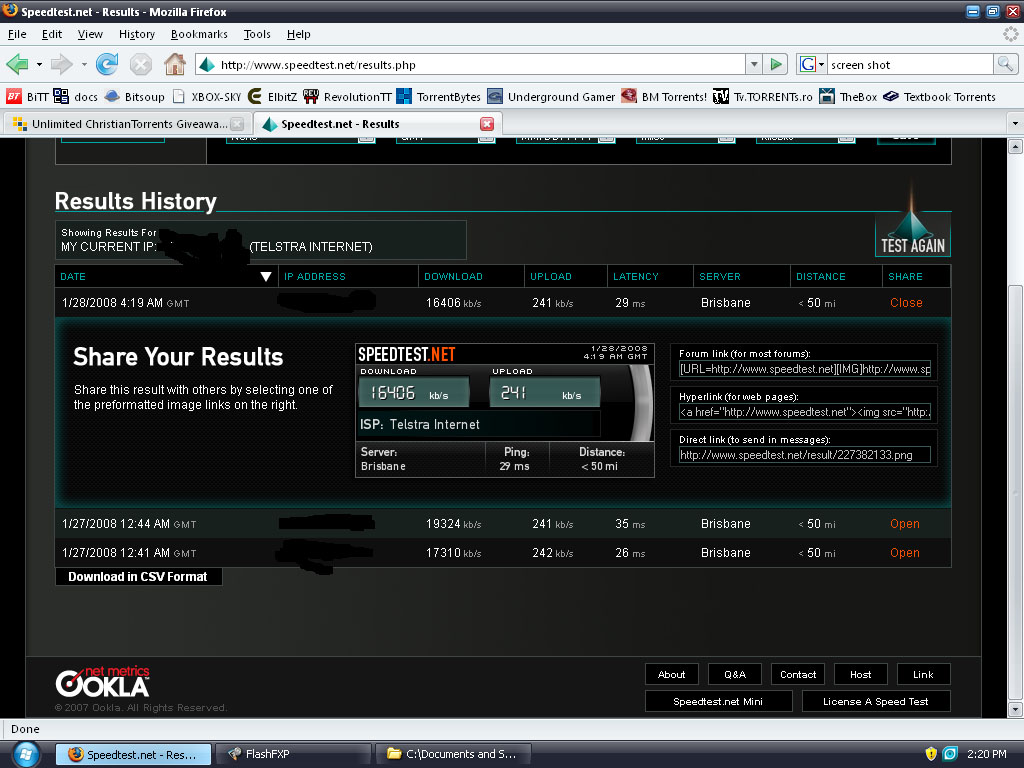Open the Underground Gamer bookmark
The image size is (1024, 768).
point(551,97)
